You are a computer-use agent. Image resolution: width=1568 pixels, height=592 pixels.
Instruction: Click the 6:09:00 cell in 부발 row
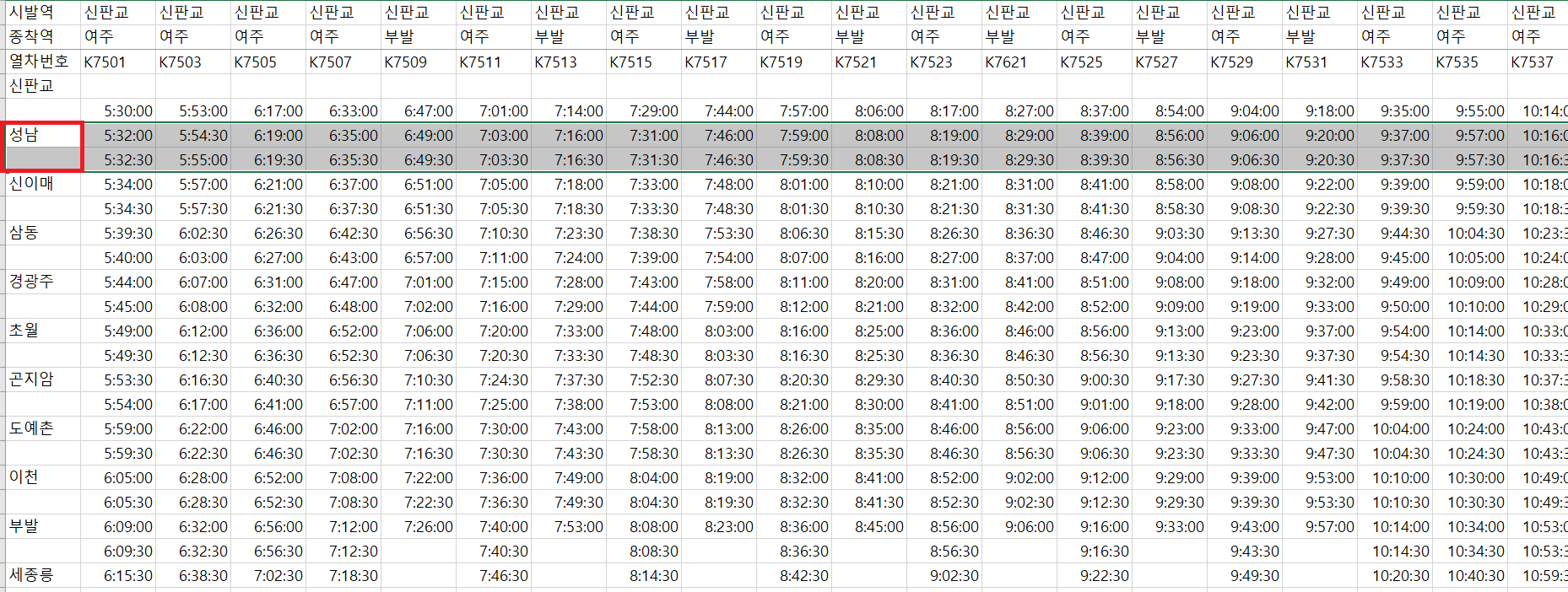click(x=118, y=526)
